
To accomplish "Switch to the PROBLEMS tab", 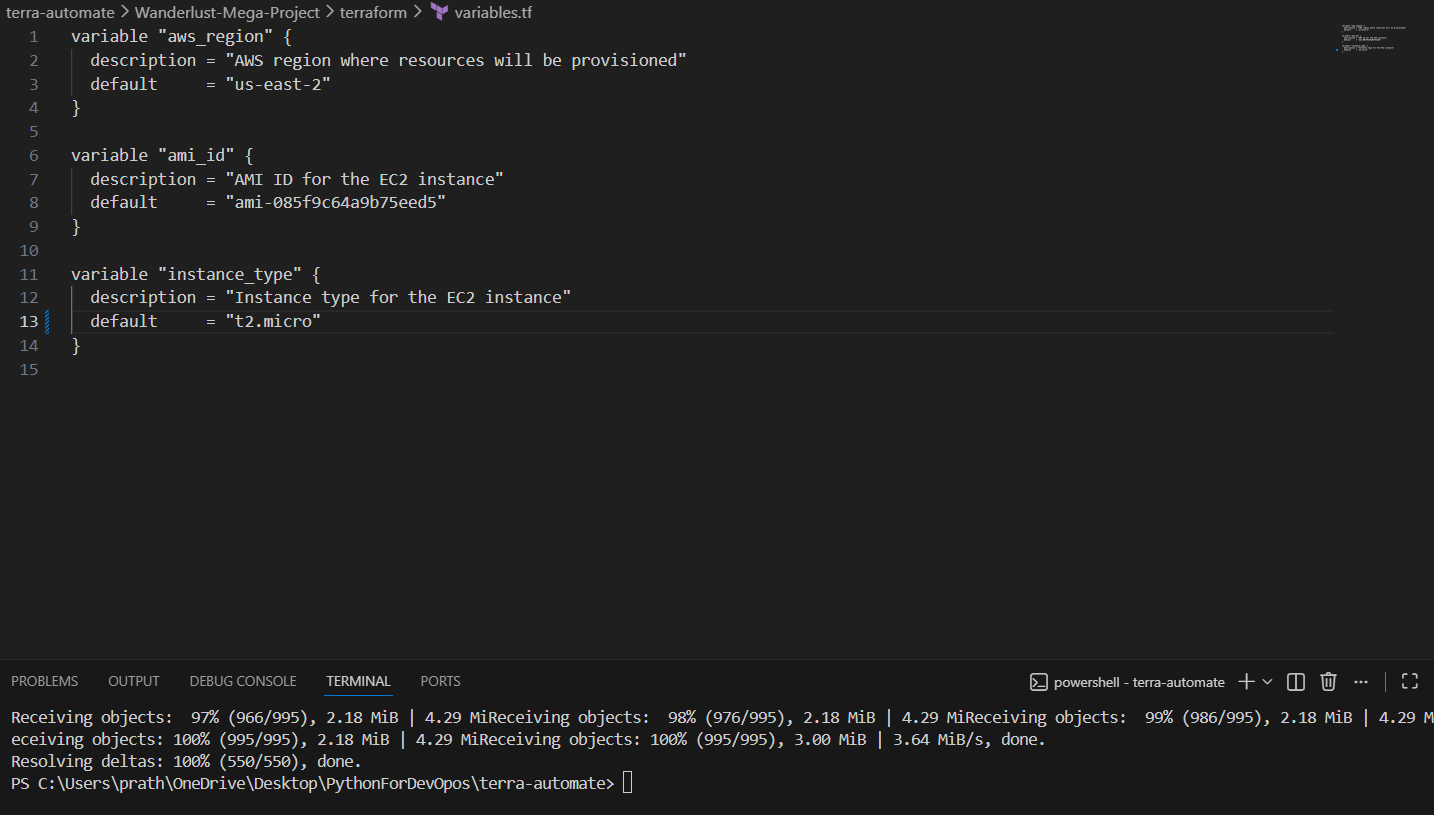I will (x=44, y=681).
